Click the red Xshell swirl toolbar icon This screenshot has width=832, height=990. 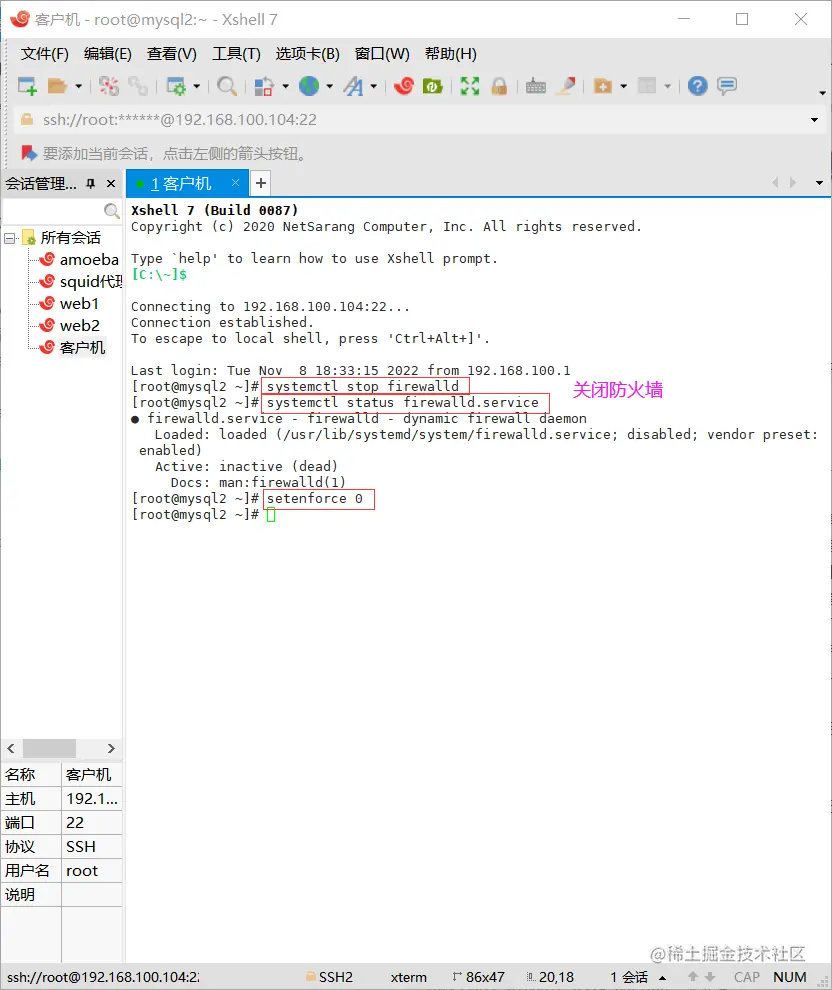coord(403,86)
